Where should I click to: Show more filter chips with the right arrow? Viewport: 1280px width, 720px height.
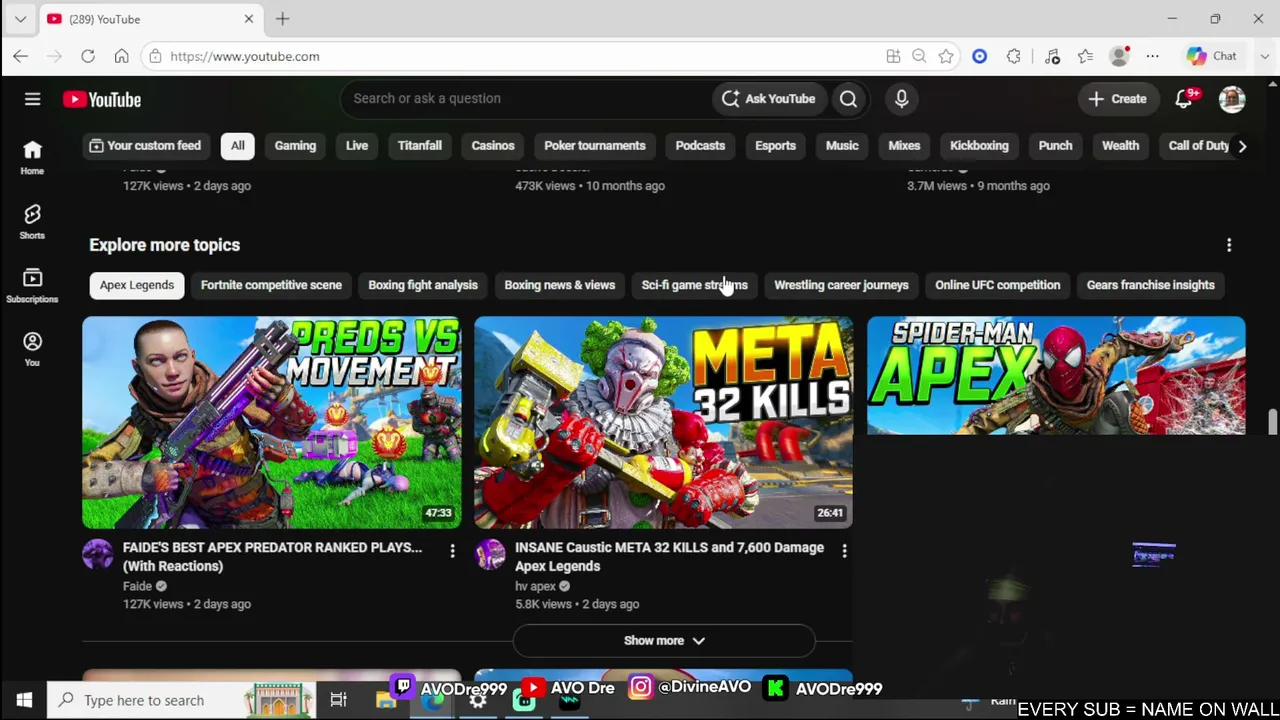[x=1242, y=146]
